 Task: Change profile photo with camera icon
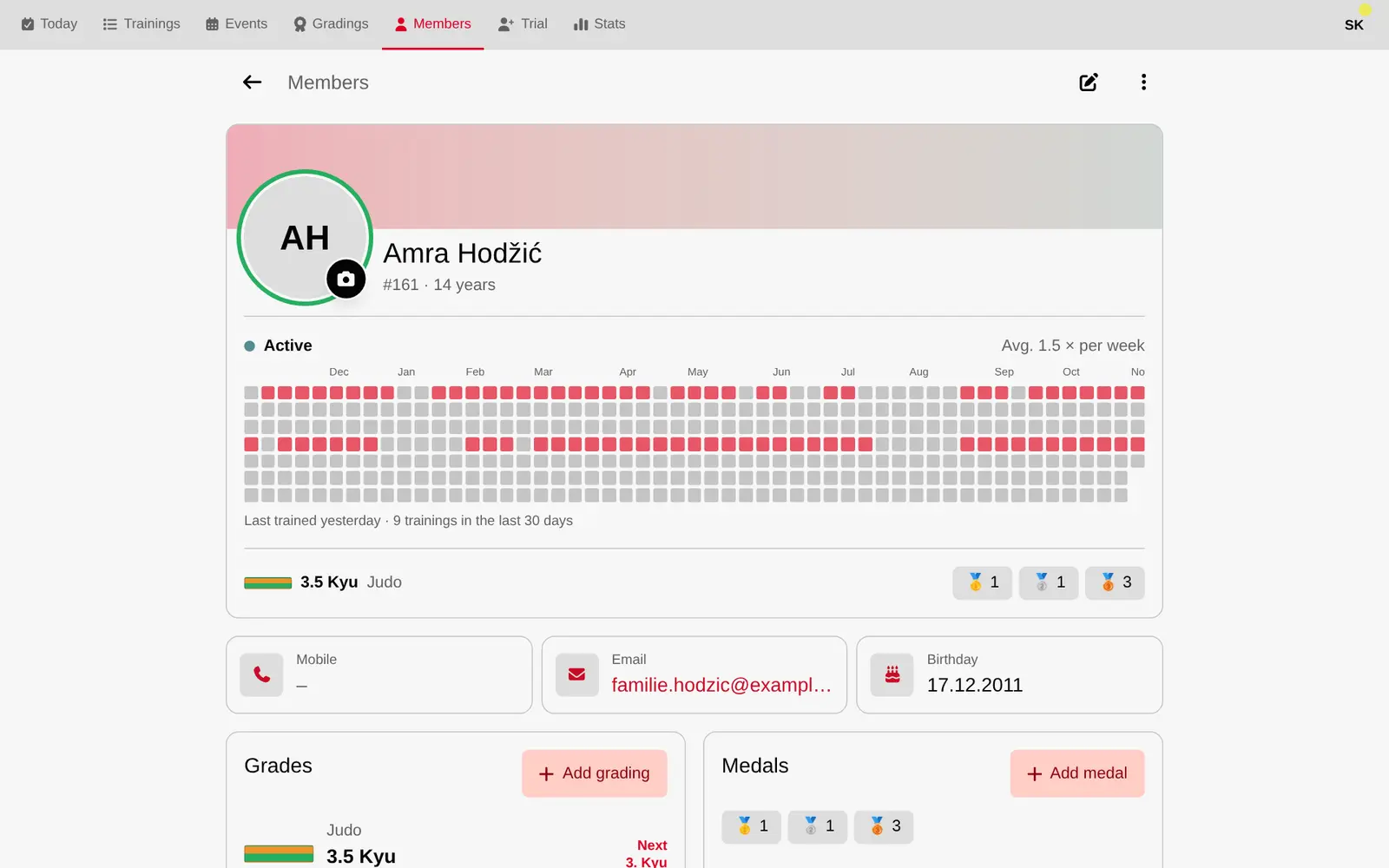pos(346,279)
